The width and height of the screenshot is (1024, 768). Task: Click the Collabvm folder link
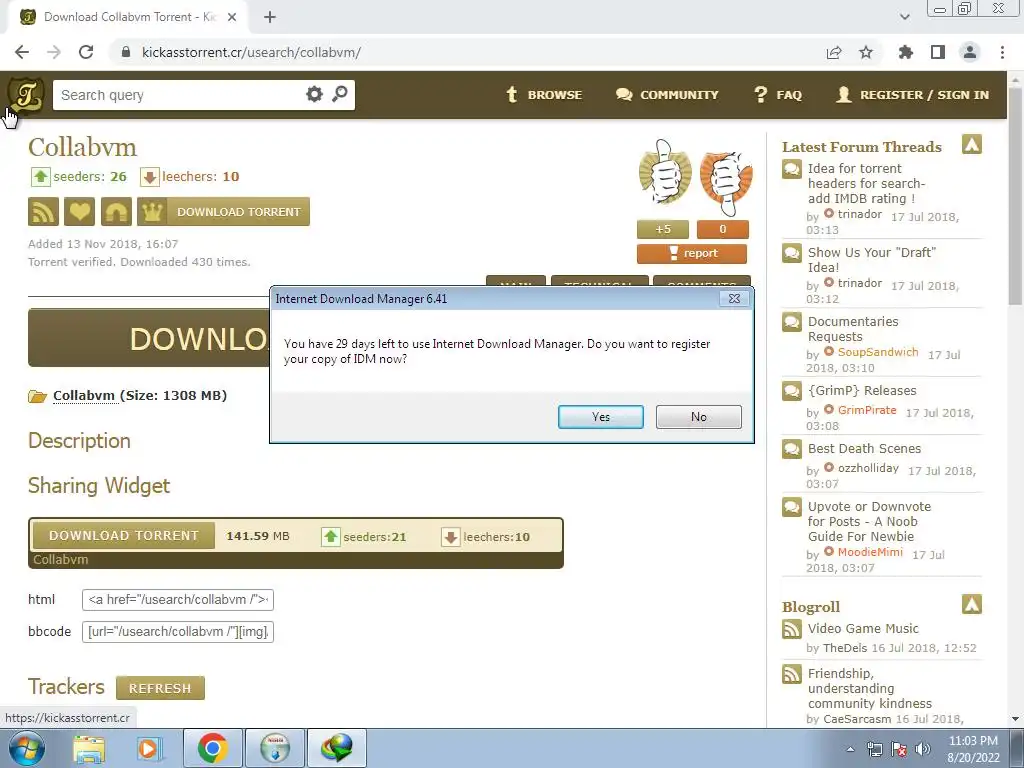tap(84, 395)
